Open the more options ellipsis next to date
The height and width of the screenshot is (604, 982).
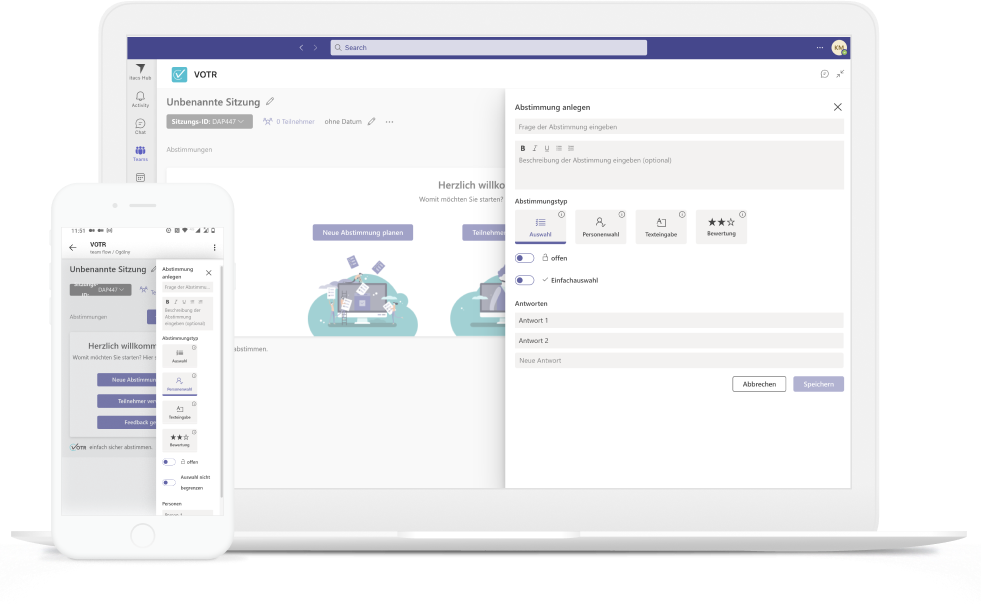pyautogui.click(x=390, y=122)
